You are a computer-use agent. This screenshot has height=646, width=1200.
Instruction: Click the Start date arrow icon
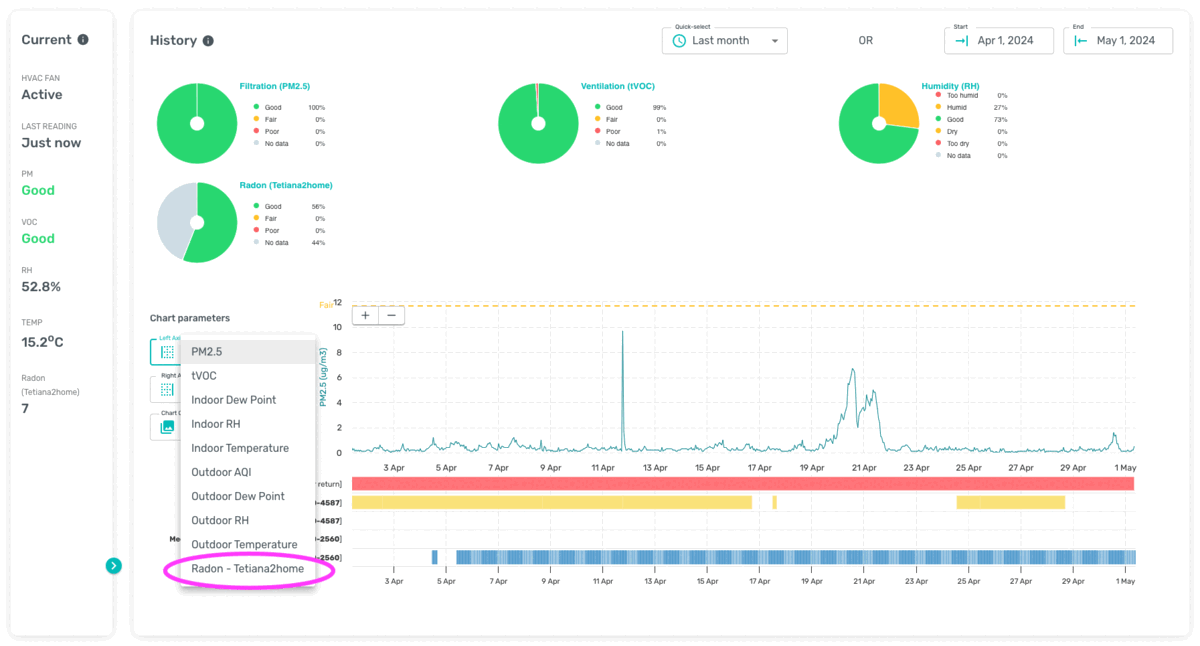(962, 41)
